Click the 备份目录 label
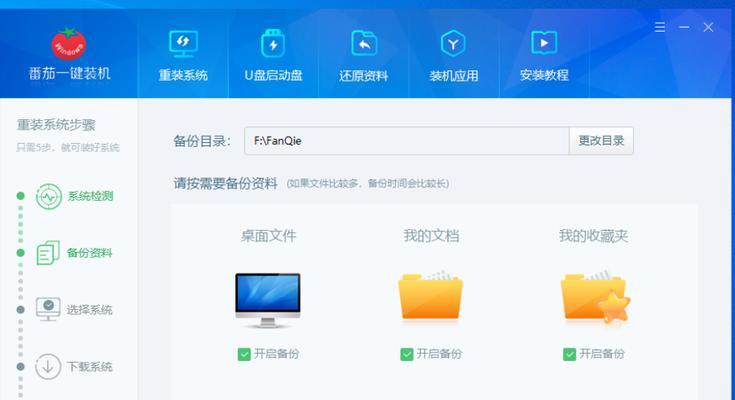This screenshot has height=400, width=735. pos(202,141)
